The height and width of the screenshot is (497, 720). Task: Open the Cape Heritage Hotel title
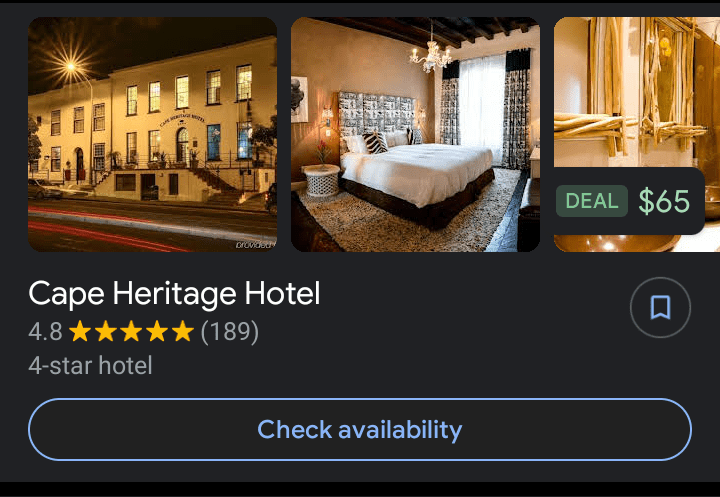point(174,294)
